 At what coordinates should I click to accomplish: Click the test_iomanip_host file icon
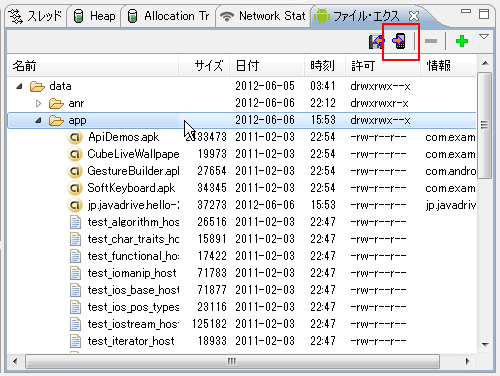tap(75, 273)
